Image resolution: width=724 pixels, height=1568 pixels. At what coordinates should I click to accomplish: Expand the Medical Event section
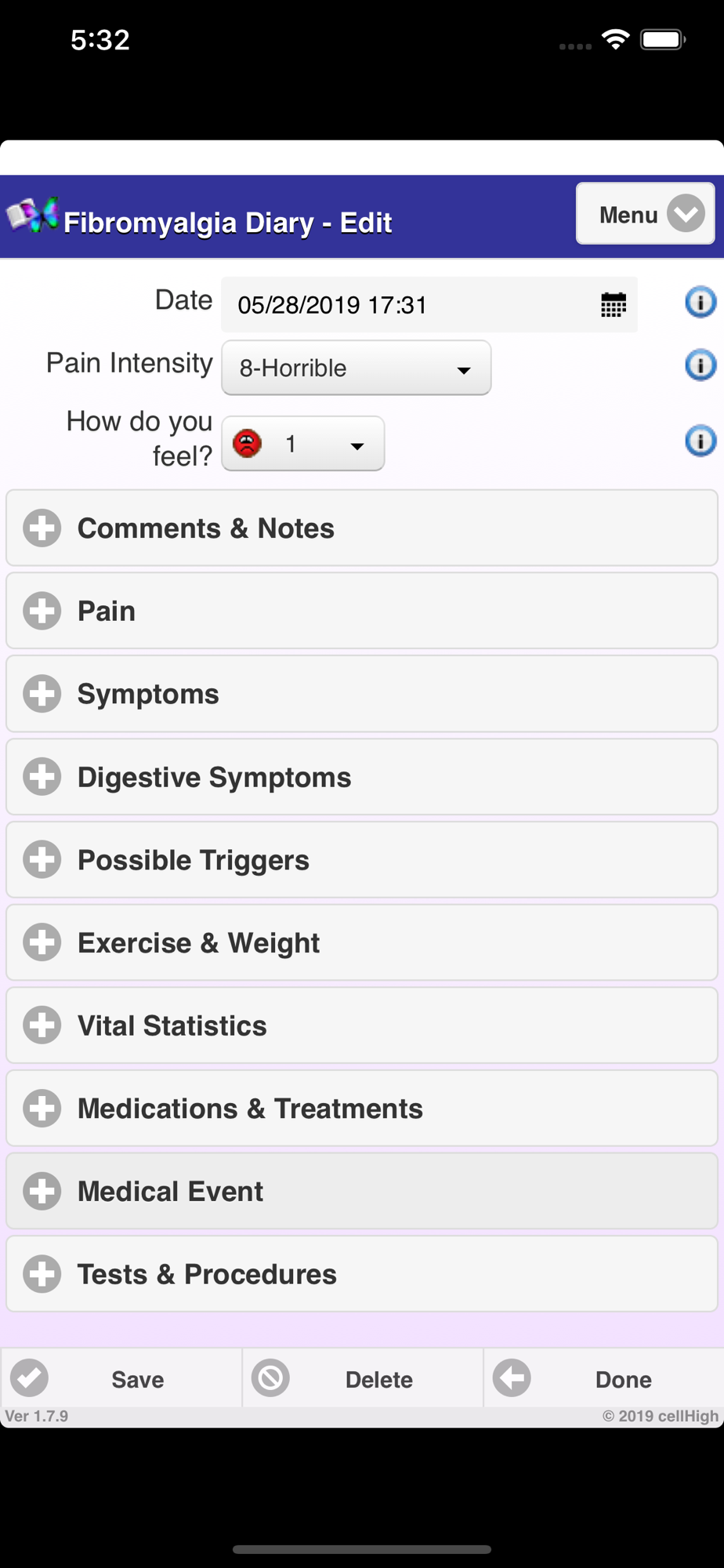coord(362,1192)
